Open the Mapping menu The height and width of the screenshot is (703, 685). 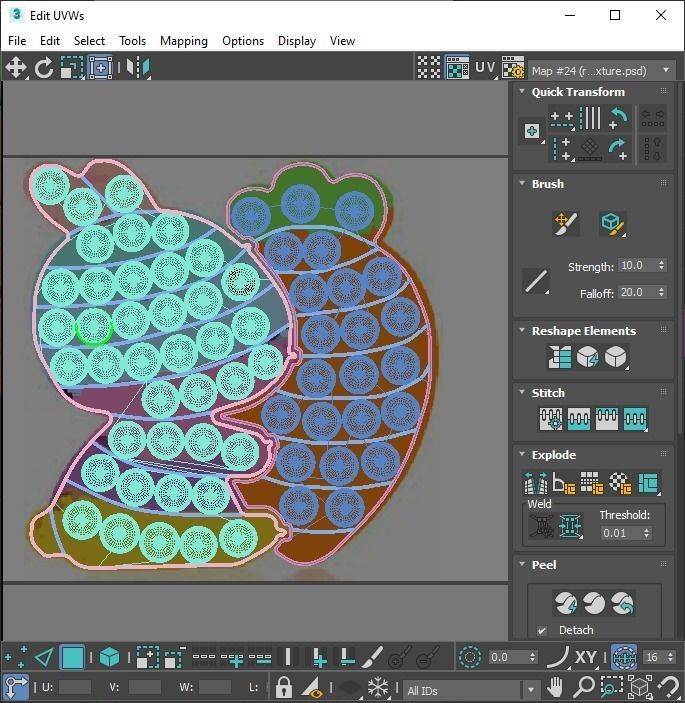click(184, 41)
